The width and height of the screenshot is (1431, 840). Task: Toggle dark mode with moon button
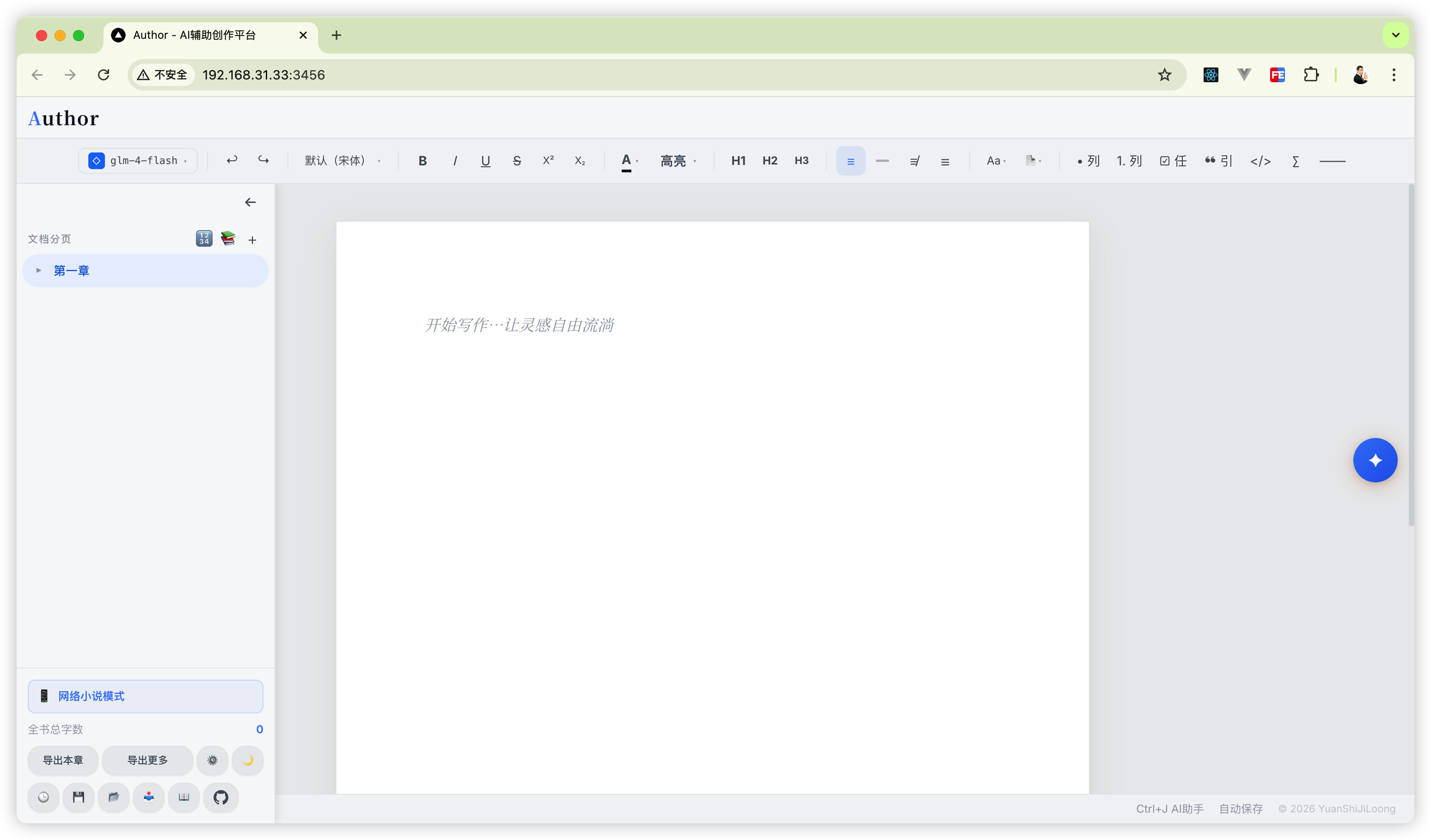pos(248,760)
